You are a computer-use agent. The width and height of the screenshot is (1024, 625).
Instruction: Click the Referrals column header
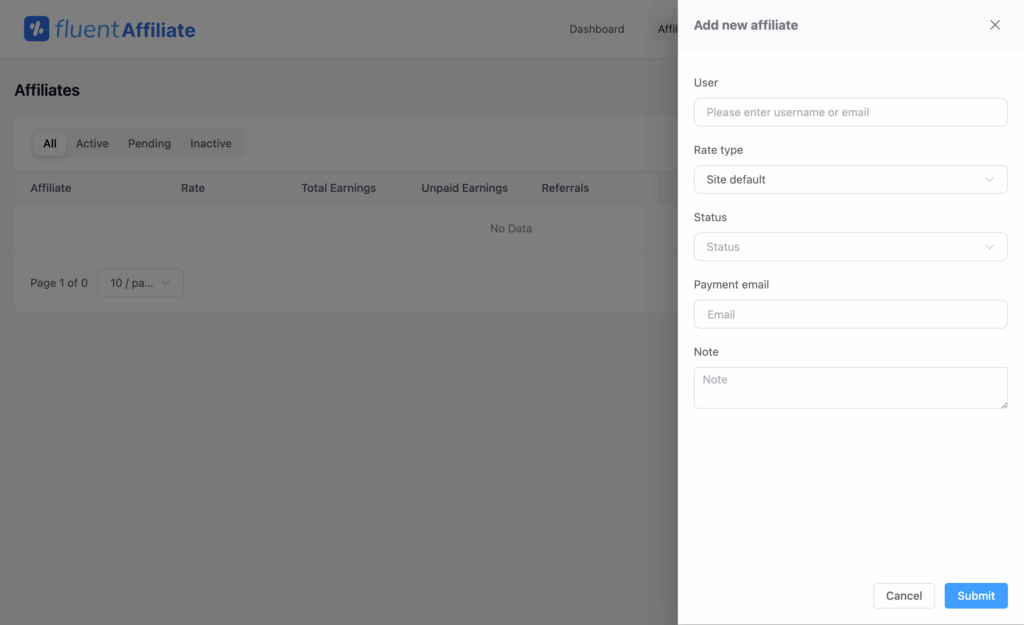(564, 187)
